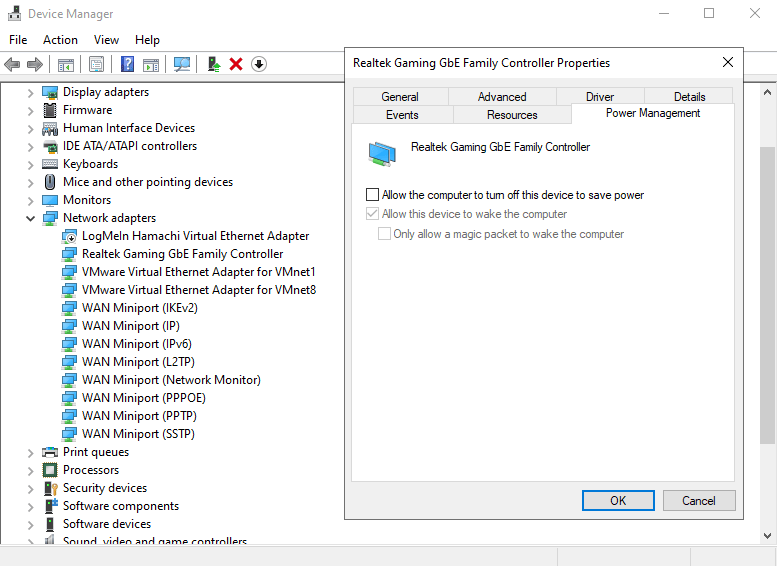Select Realtek Gaming GbE Family Controller in tree

182,254
